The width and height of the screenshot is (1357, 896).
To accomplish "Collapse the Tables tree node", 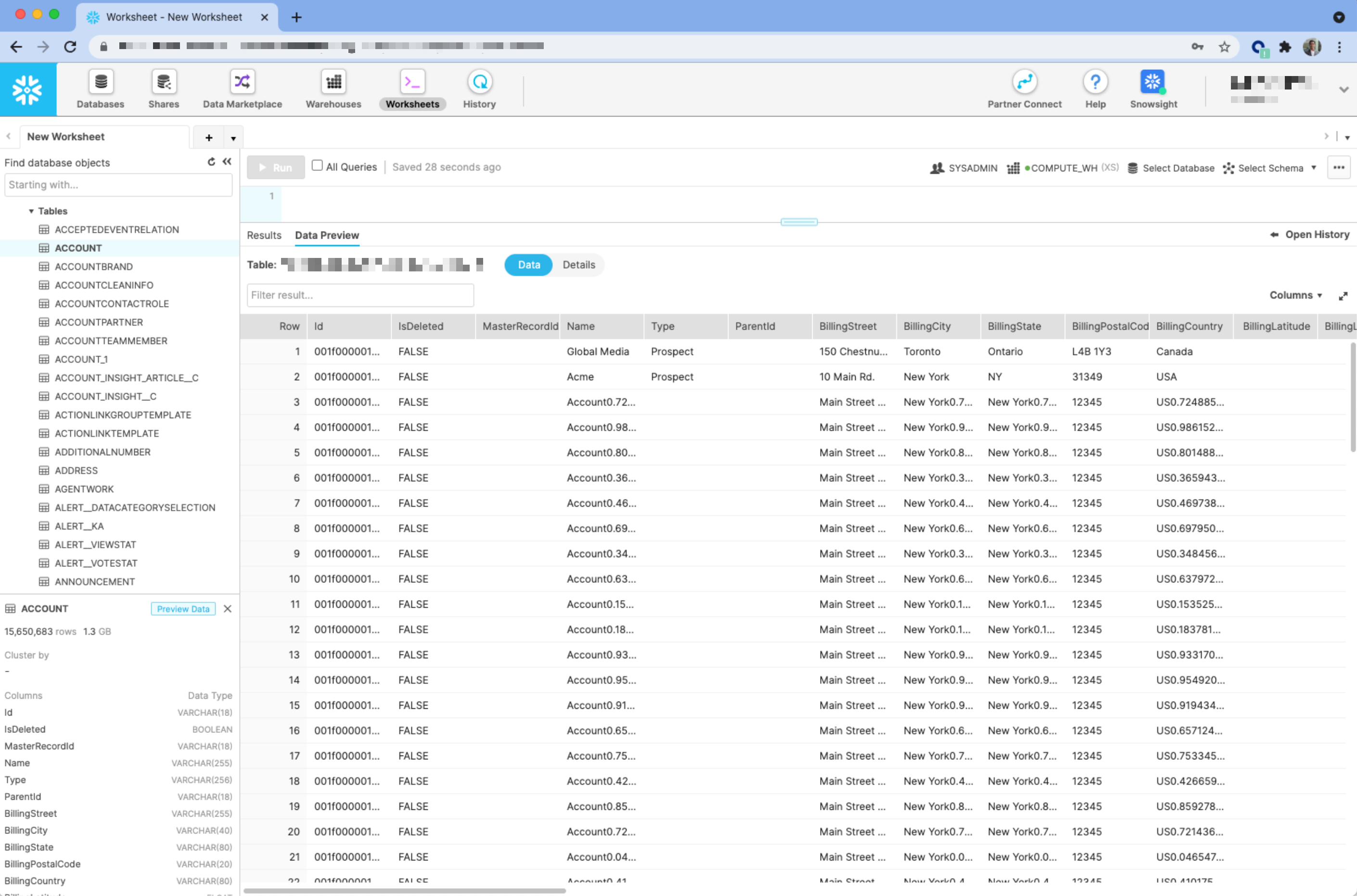I will click(31, 211).
